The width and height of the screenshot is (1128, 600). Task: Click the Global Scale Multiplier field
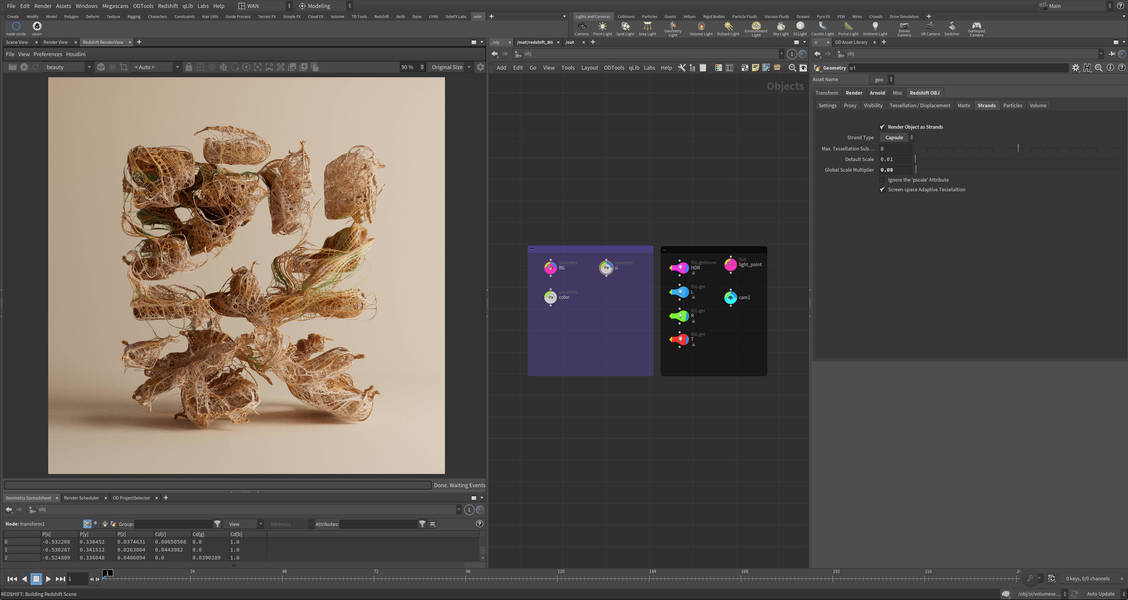[895, 170]
